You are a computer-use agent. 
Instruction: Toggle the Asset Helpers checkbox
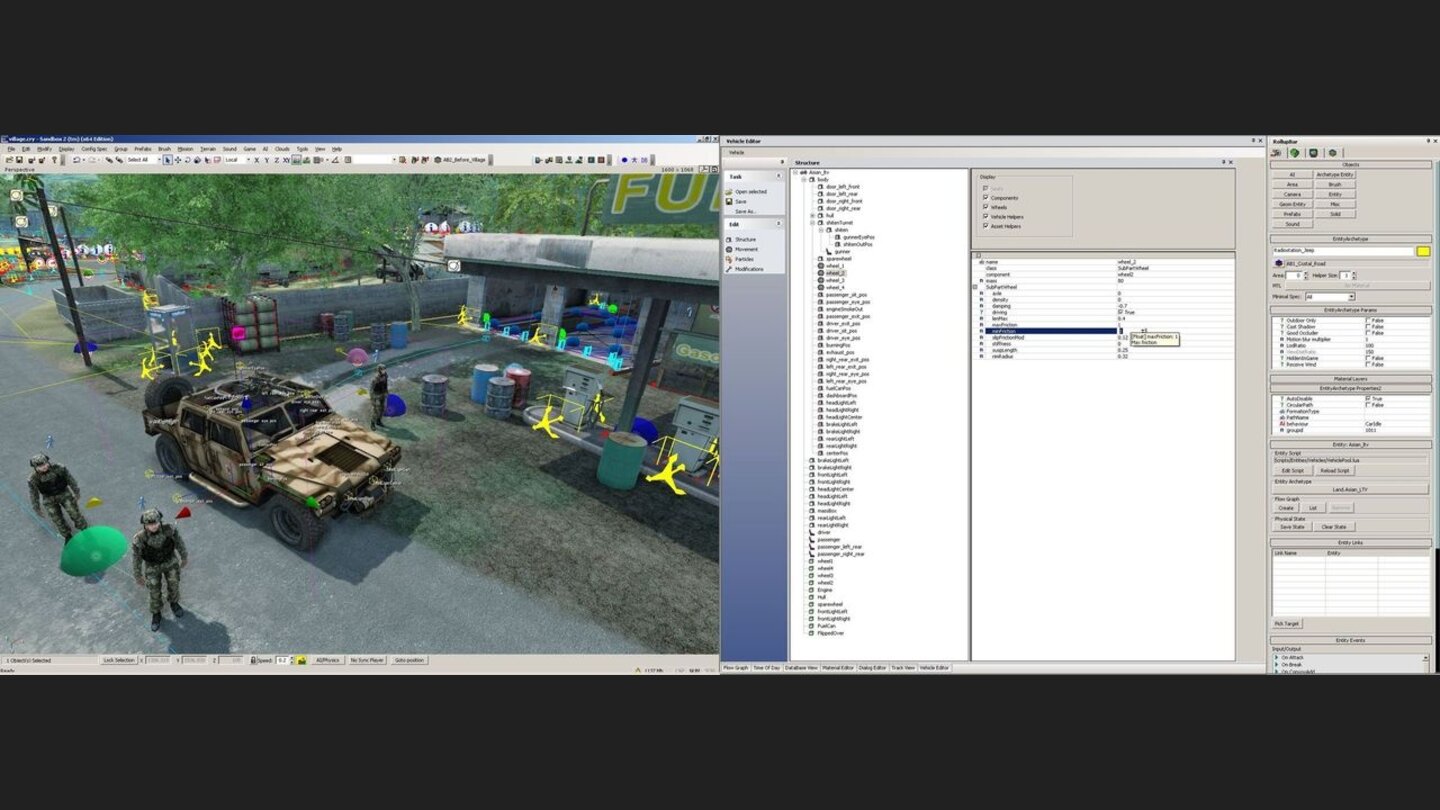point(986,226)
